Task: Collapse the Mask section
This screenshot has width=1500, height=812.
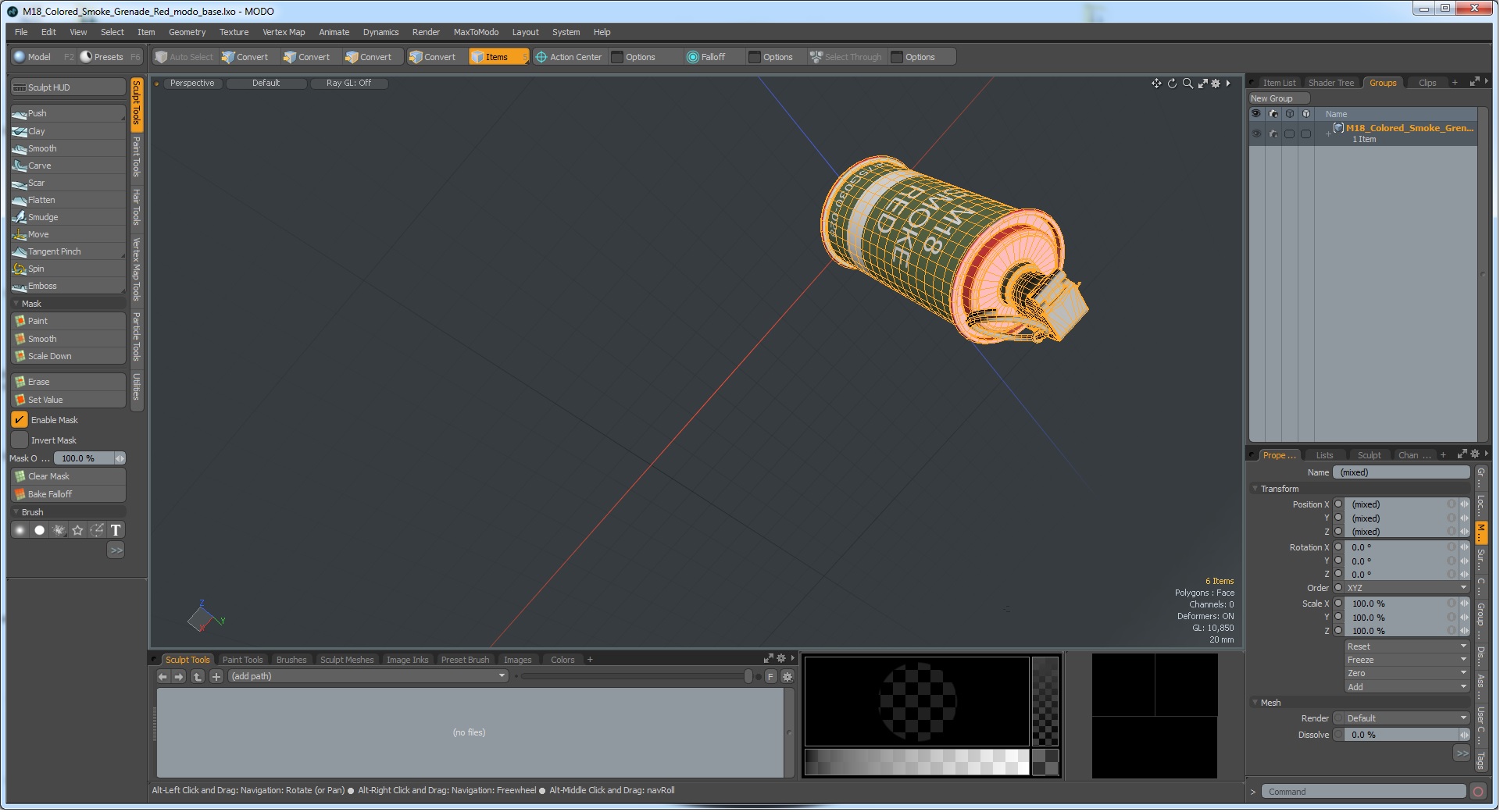Action: tap(16, 304)
